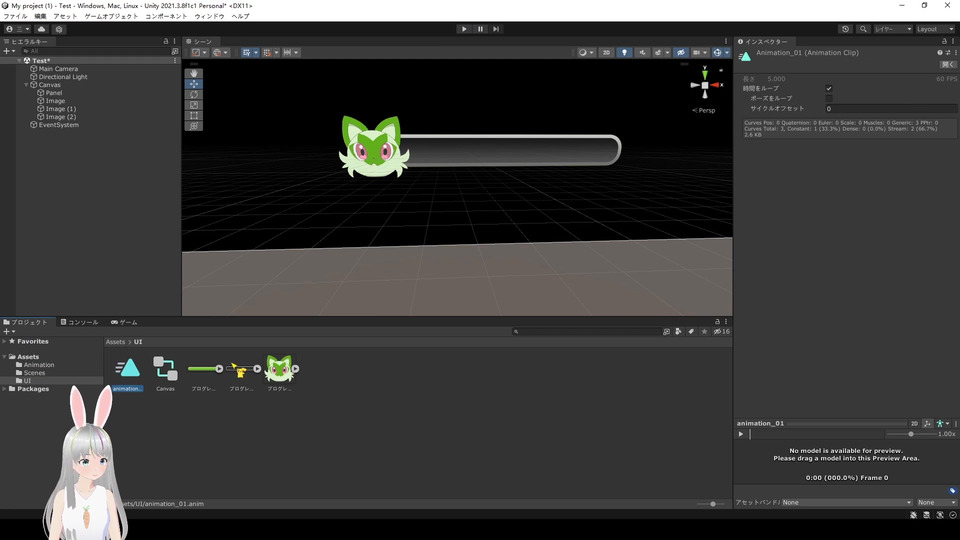This screenshot has width=960, height=540.
Task: Open the undo history icon
Action: (x=846, y=29)
